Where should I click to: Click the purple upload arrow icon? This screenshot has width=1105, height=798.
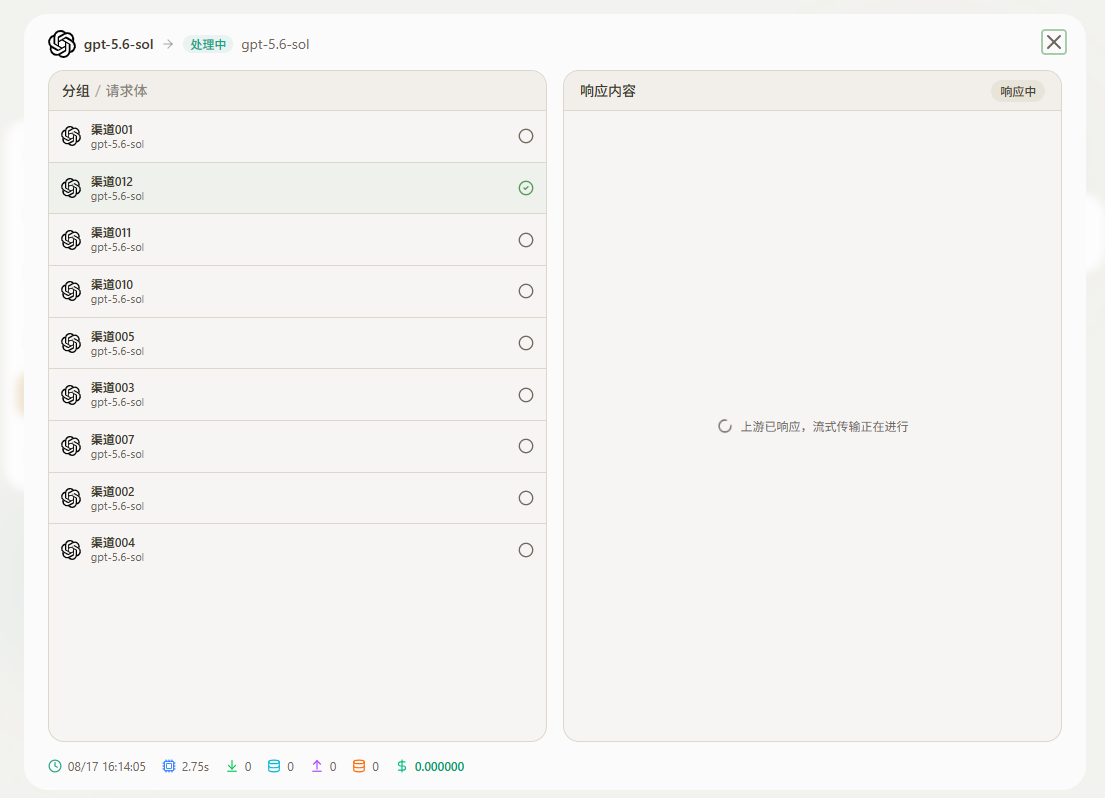[x=317, y=766]
